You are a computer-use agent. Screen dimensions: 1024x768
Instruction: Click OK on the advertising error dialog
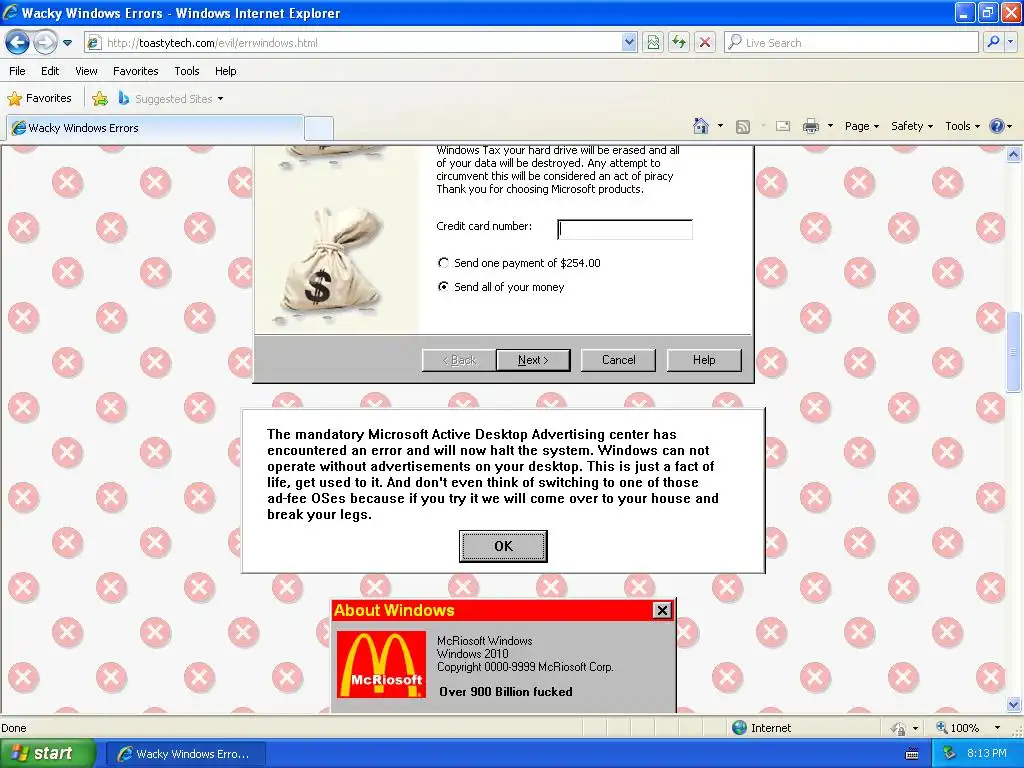503,546
